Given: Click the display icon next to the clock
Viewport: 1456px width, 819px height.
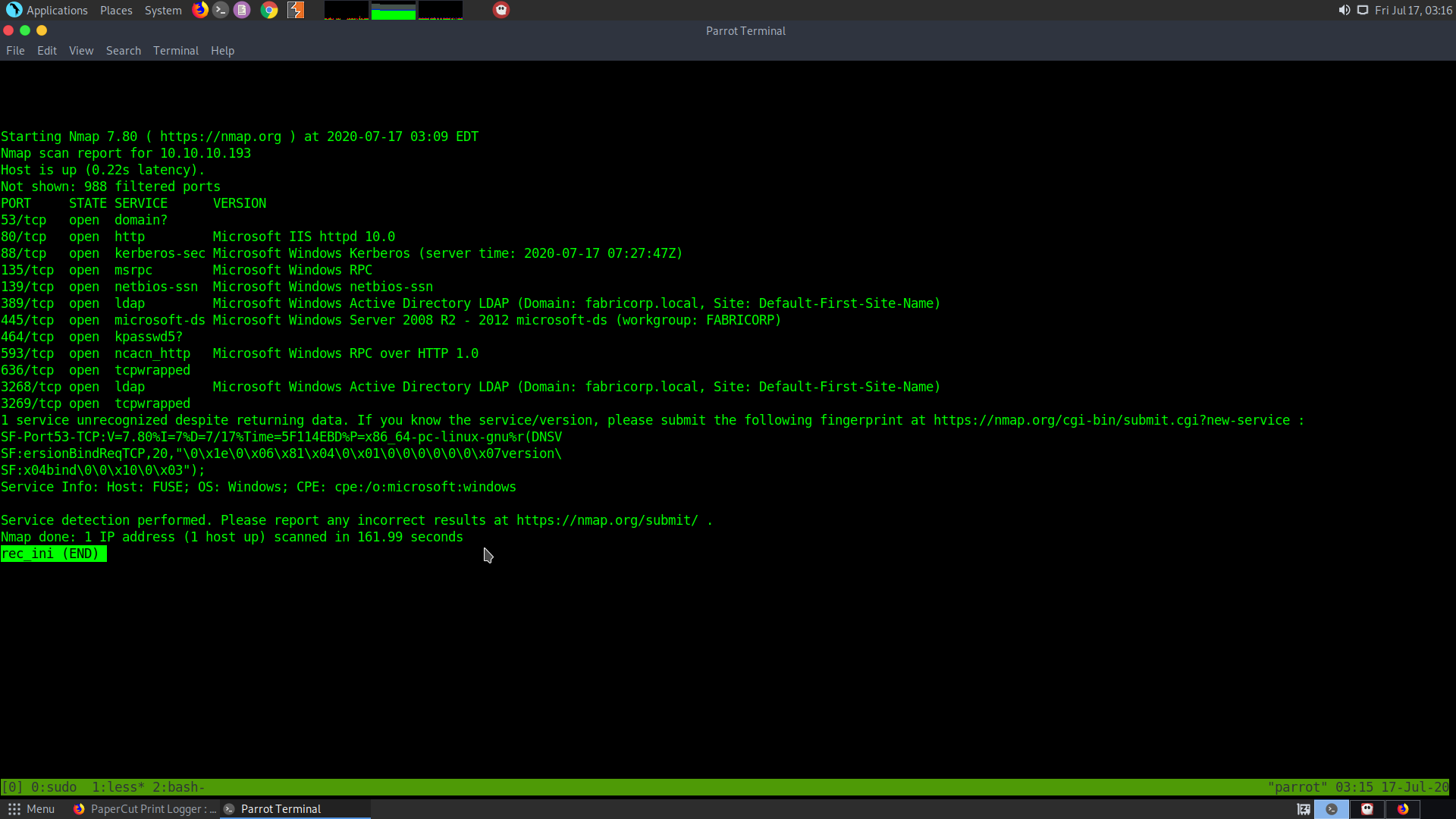Looking at the screenshot, I should click(x=1363, y=10).
